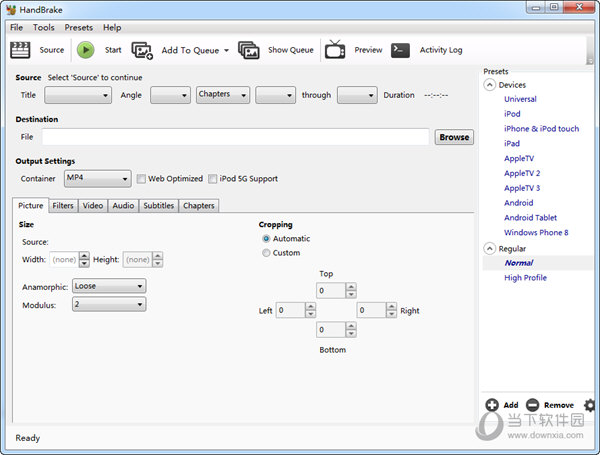Viewport: 600px width, 455px height.
Task: Click the Destination File path field
Action: coord(235,137)
